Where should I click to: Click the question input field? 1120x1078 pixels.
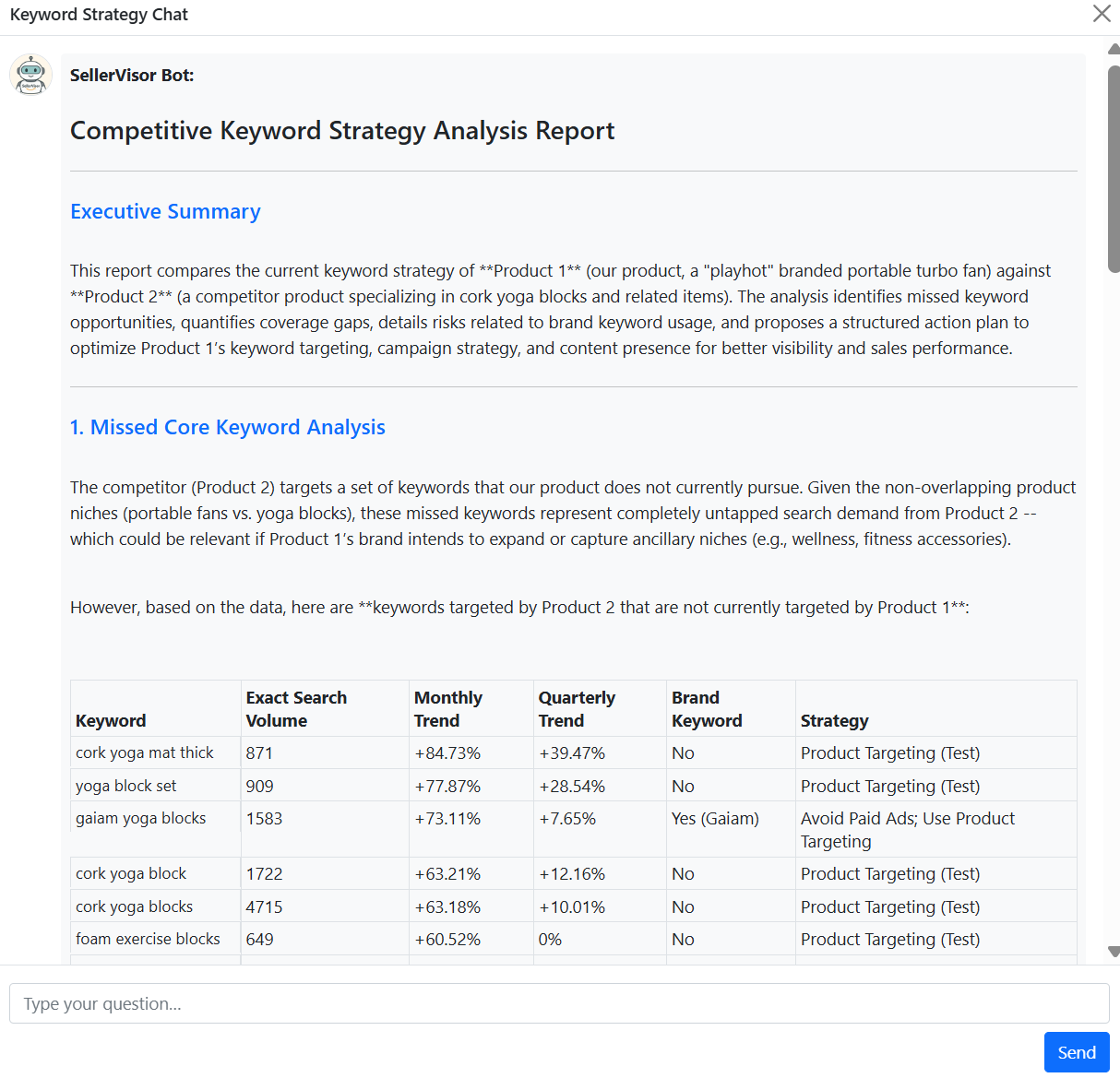click(x=559, y=1003)
